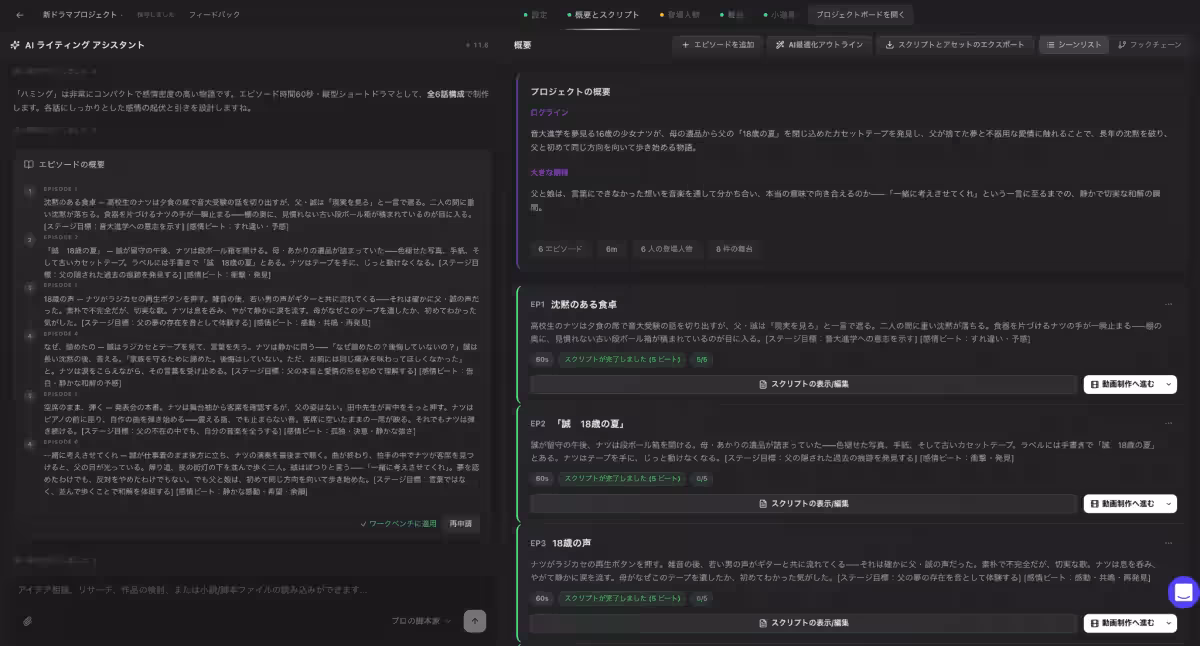Switch to フックチェーン view

point(1149,45)
